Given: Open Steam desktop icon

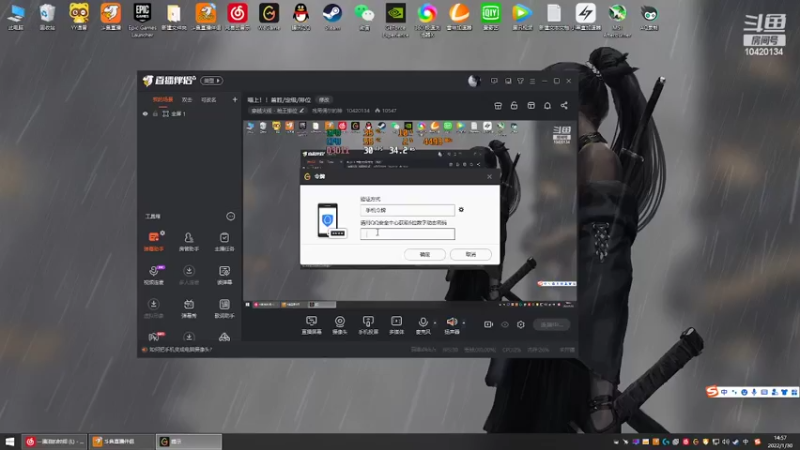Looking at the screenshot, I should [x=332, y=17].
